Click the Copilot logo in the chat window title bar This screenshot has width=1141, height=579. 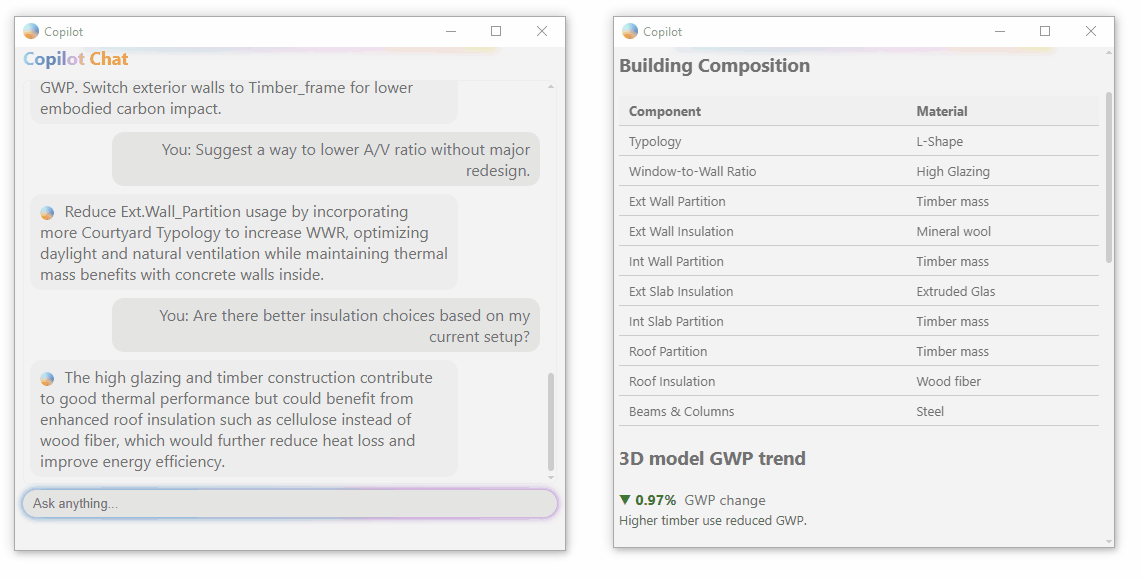[31, 31]
